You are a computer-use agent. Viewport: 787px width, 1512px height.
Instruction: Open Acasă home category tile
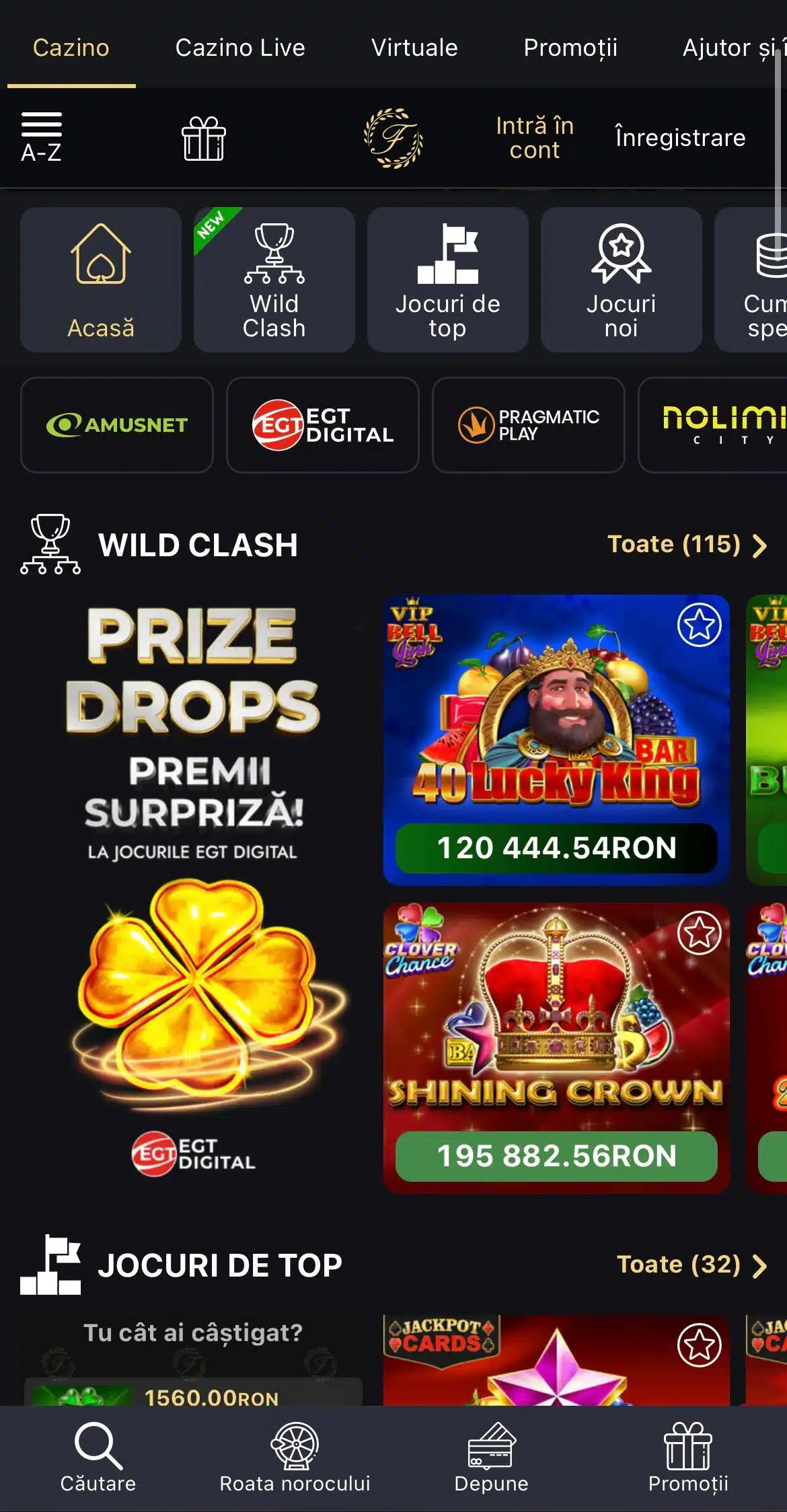coord(101,280)
